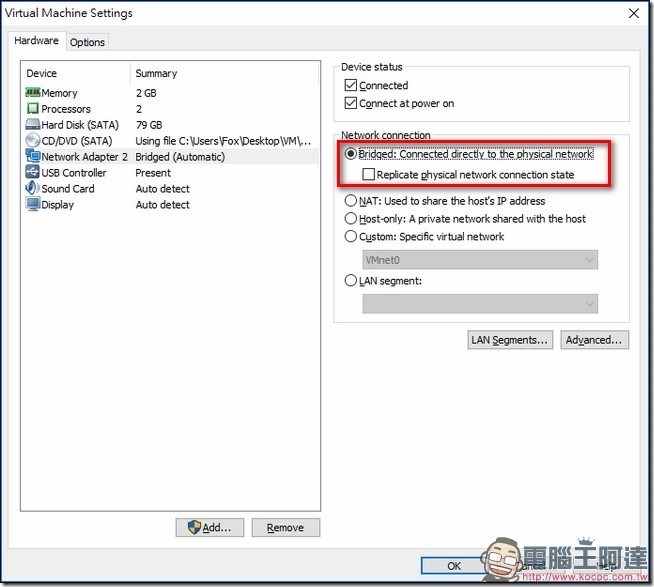Screen dimensions: 654x587
Task: Click the Processors icon in device list
Action: [x=33, y=108]
